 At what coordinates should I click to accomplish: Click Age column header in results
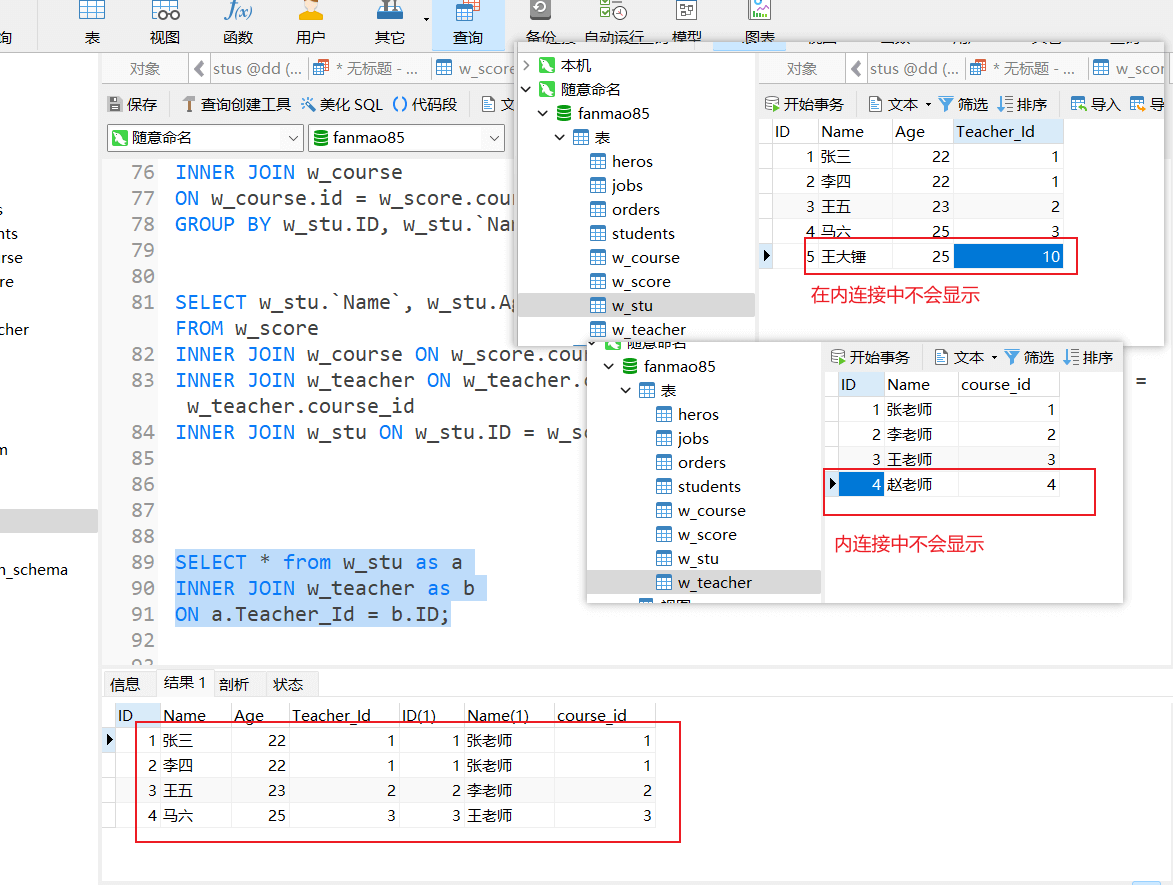coord(260,716)
